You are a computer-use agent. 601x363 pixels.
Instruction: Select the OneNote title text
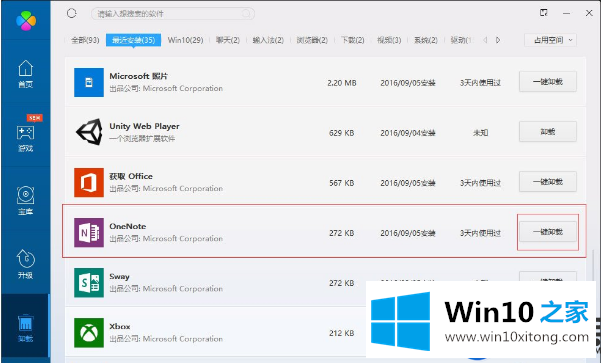(128, 226)
